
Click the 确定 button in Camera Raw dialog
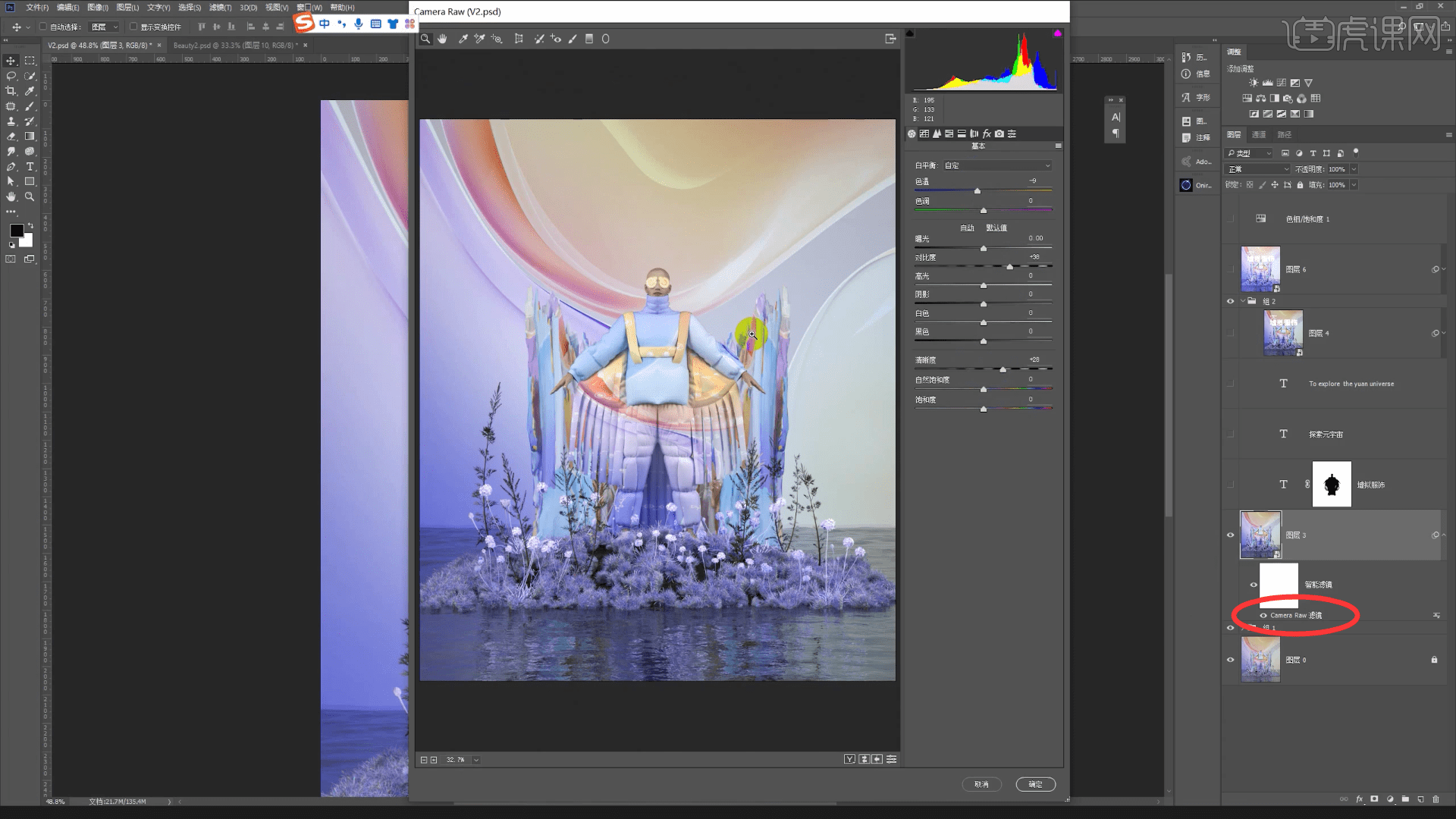[1035, 784]
